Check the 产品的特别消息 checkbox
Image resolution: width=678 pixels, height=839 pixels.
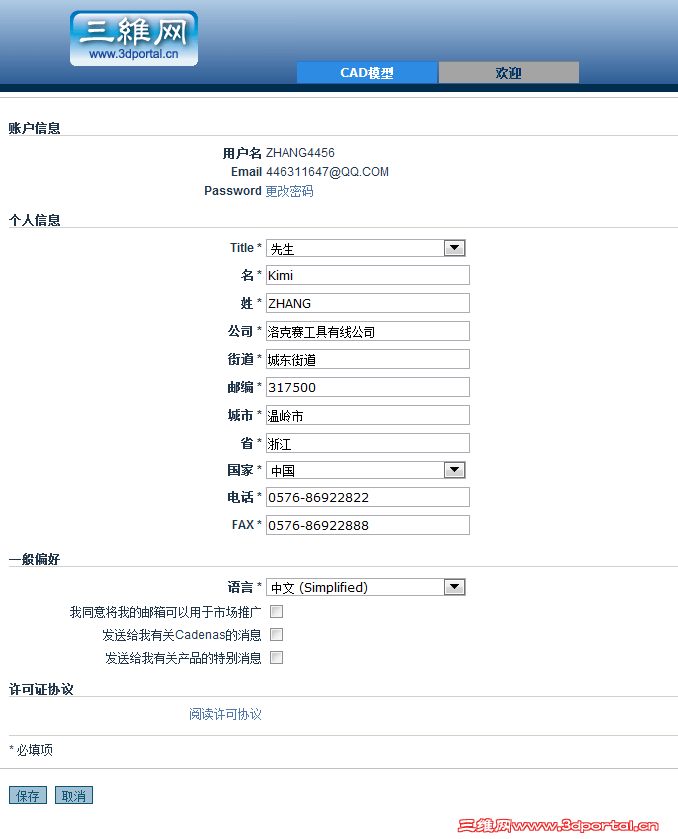point(277,658)
